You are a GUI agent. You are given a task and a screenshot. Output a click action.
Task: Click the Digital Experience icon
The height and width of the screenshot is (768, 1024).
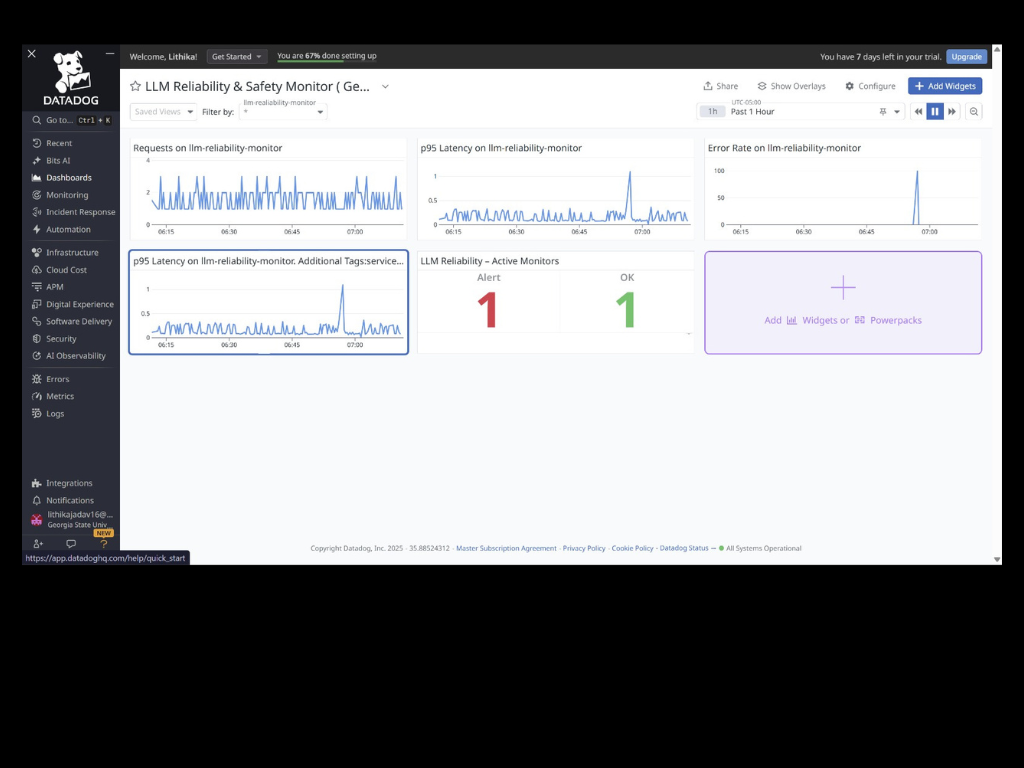click(37, 304)
